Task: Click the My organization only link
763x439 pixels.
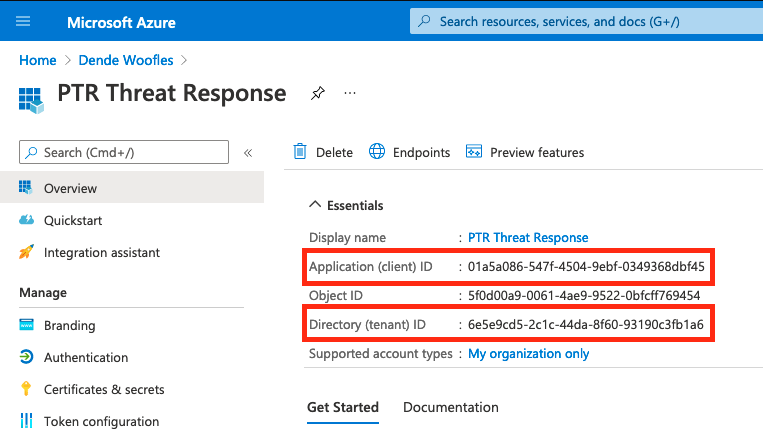Action: coord(529,354)
